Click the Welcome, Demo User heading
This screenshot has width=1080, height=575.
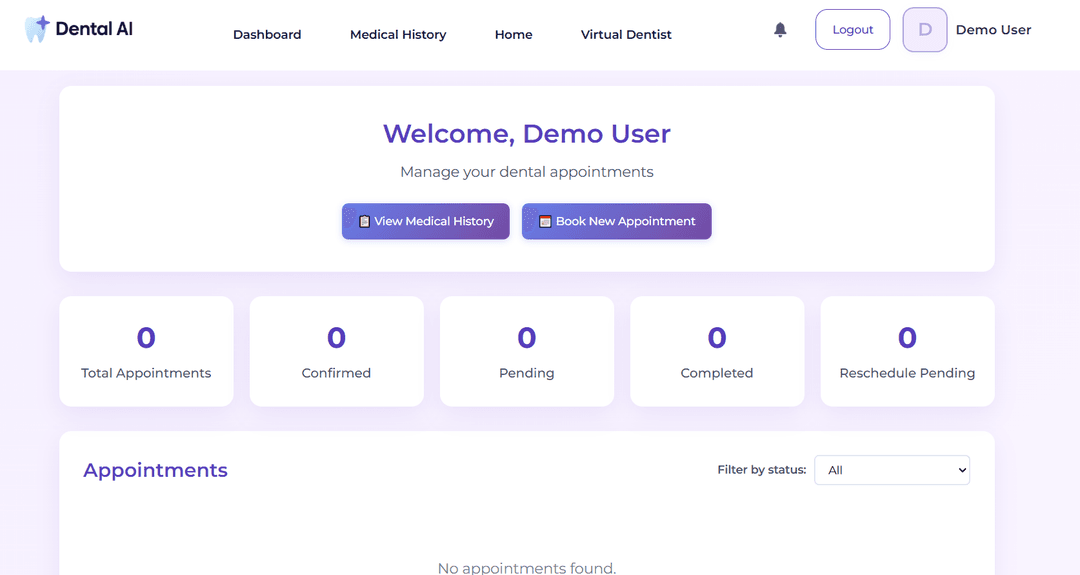pos(527,134)
